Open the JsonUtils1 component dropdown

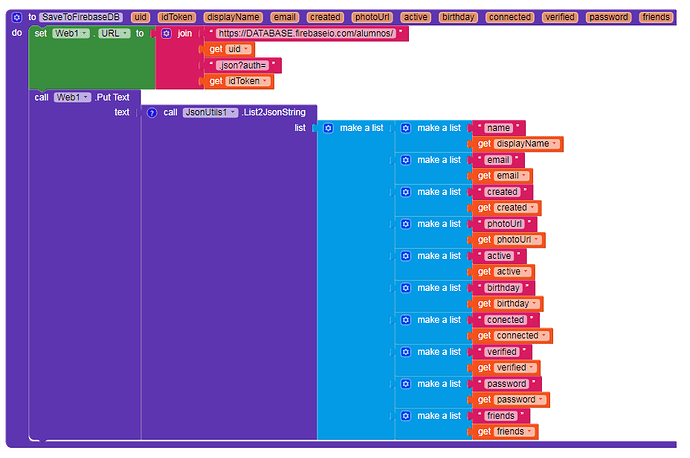point(211,113)
